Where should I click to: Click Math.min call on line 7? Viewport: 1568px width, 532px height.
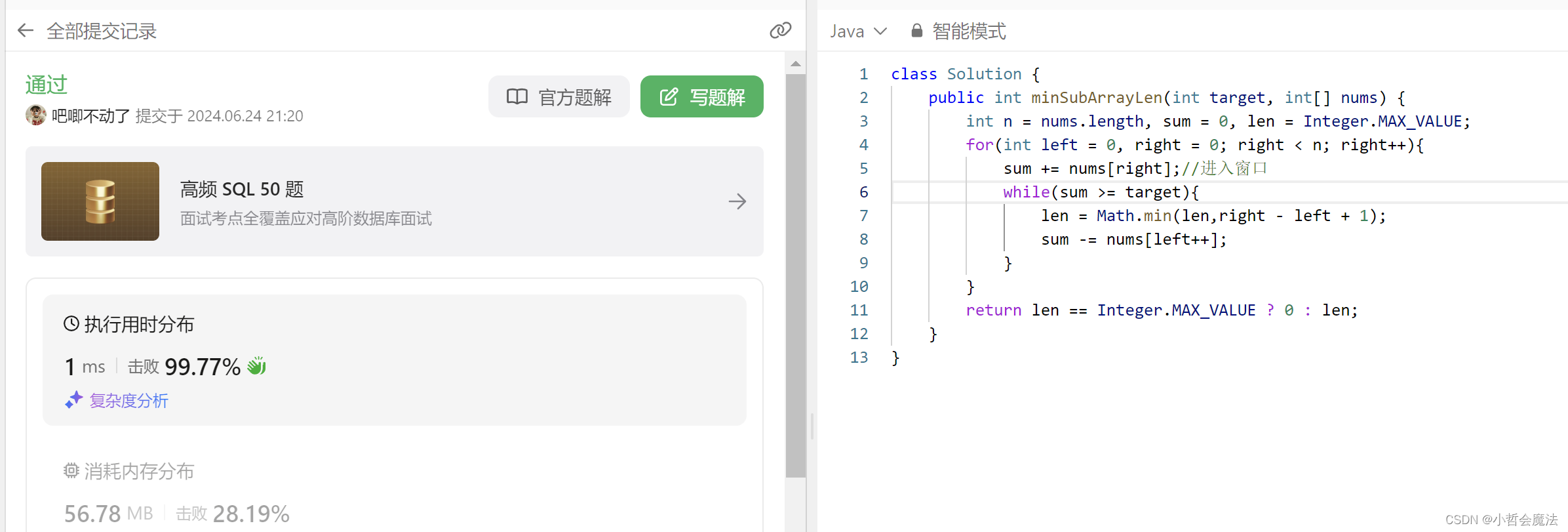1134,216
